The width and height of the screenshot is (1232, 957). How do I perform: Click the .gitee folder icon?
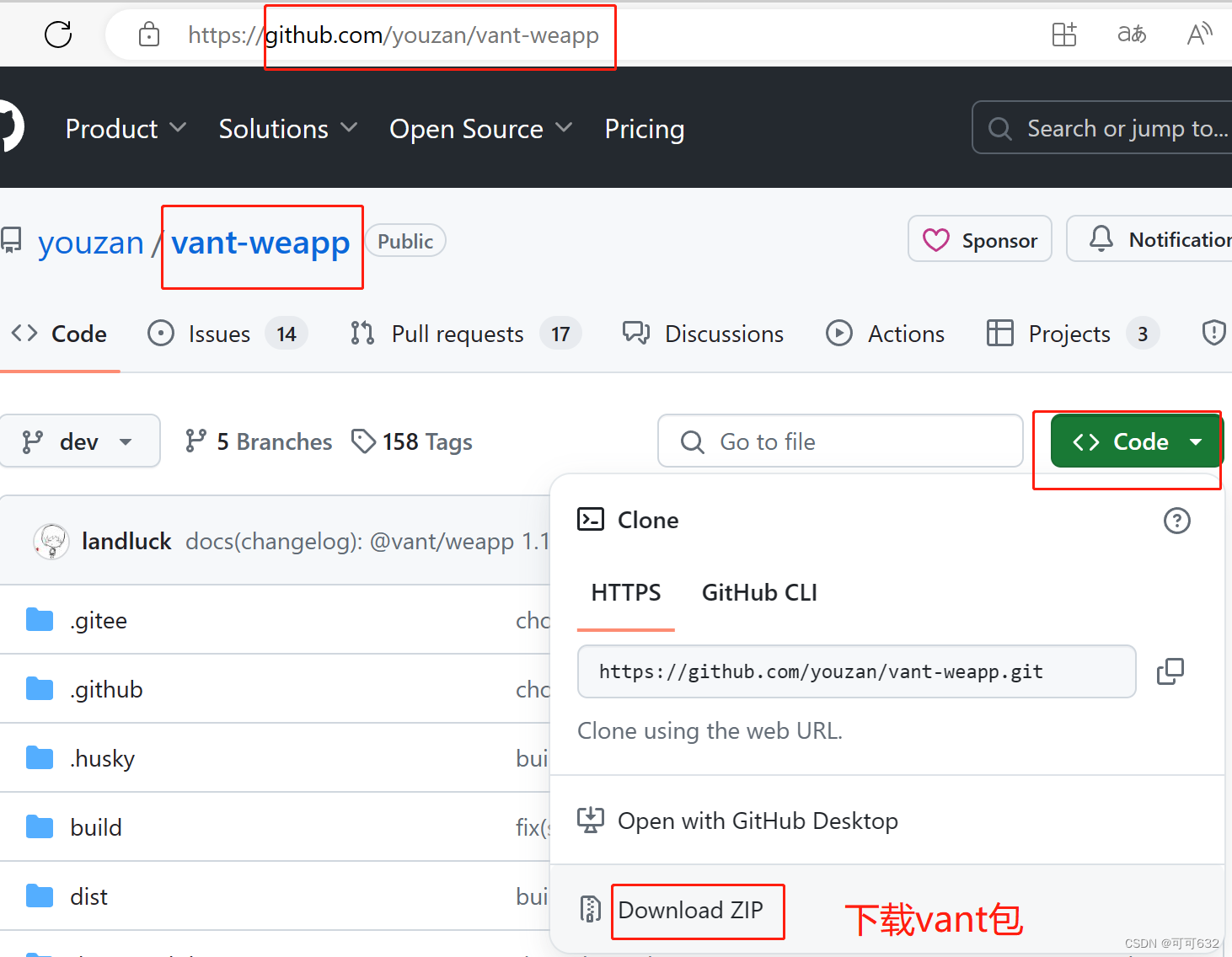[40, 620]
